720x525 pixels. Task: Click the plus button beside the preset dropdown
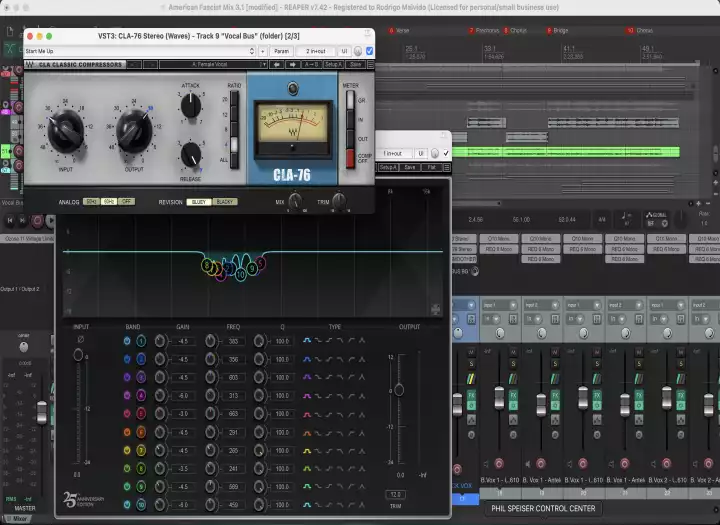coord(261,50)
